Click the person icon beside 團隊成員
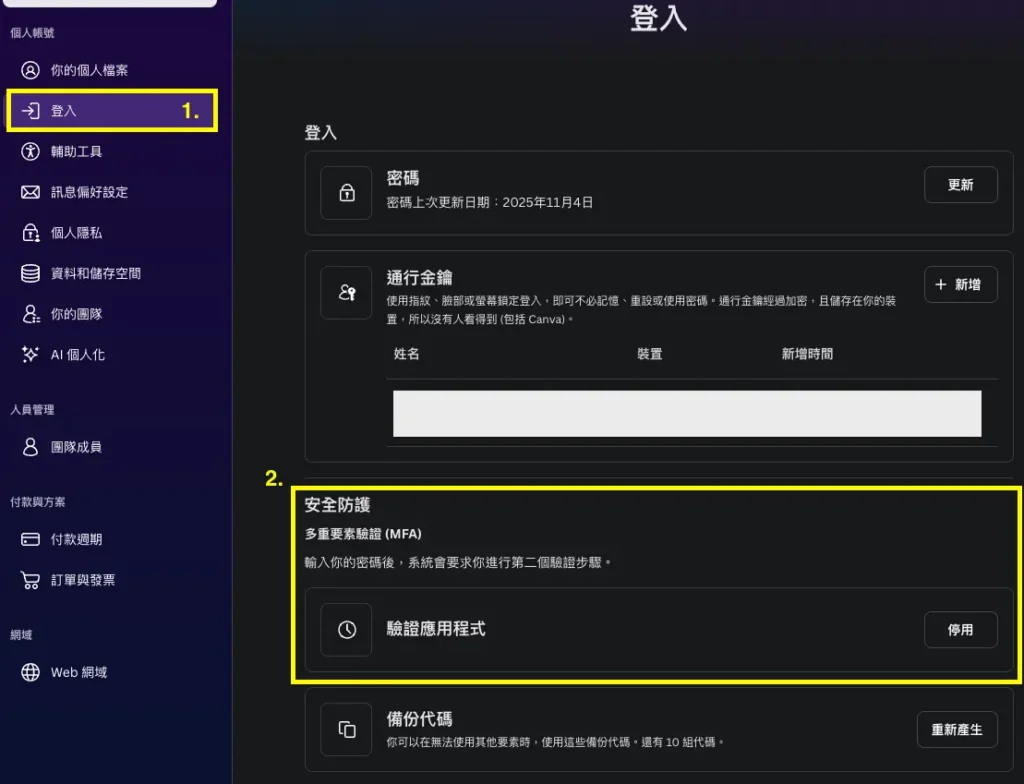The height and width of the screenshot is (784, 1024). coord(30,447)
